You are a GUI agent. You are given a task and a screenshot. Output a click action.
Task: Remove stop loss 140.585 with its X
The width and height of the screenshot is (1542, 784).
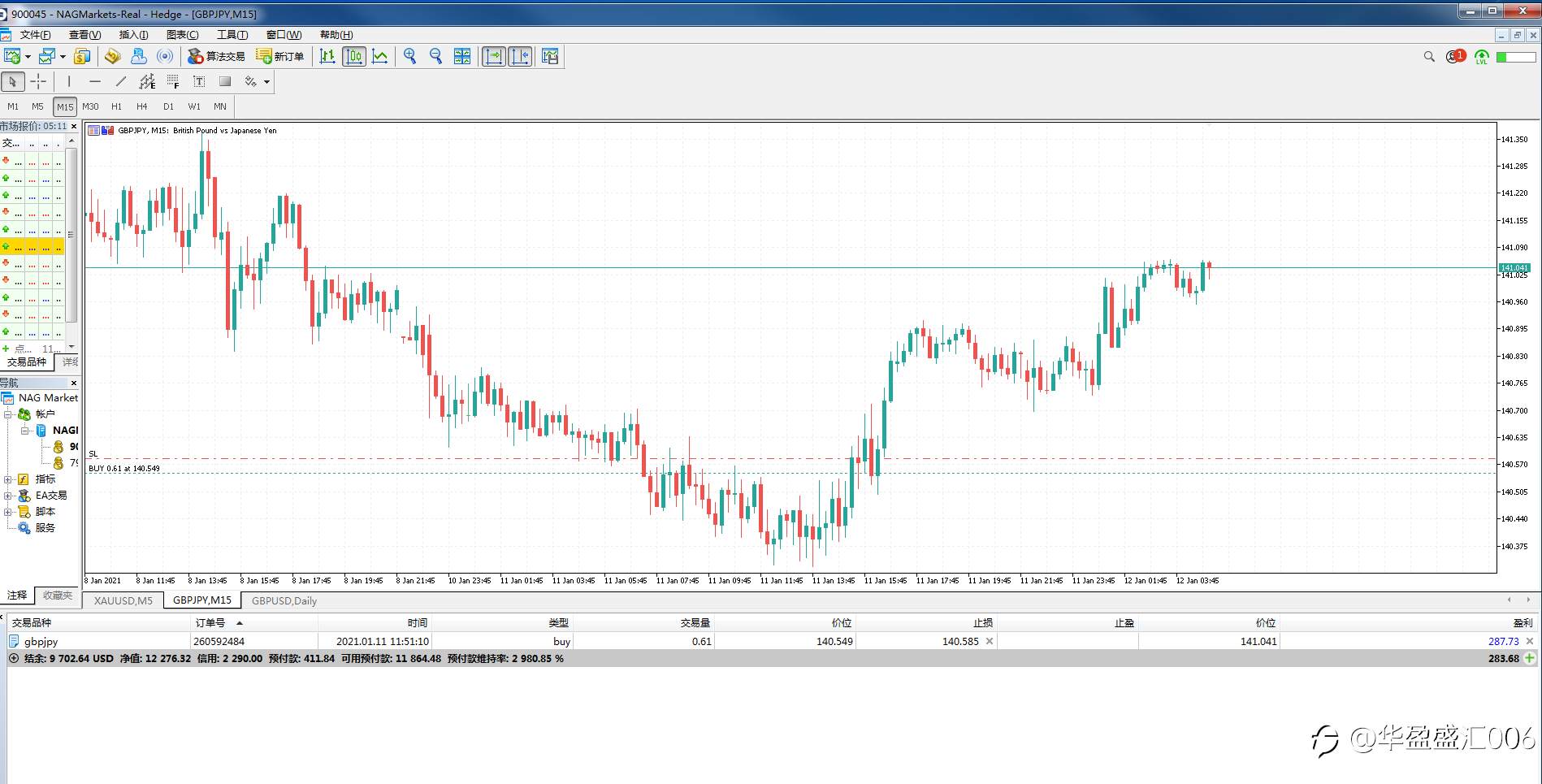point(990,641)
